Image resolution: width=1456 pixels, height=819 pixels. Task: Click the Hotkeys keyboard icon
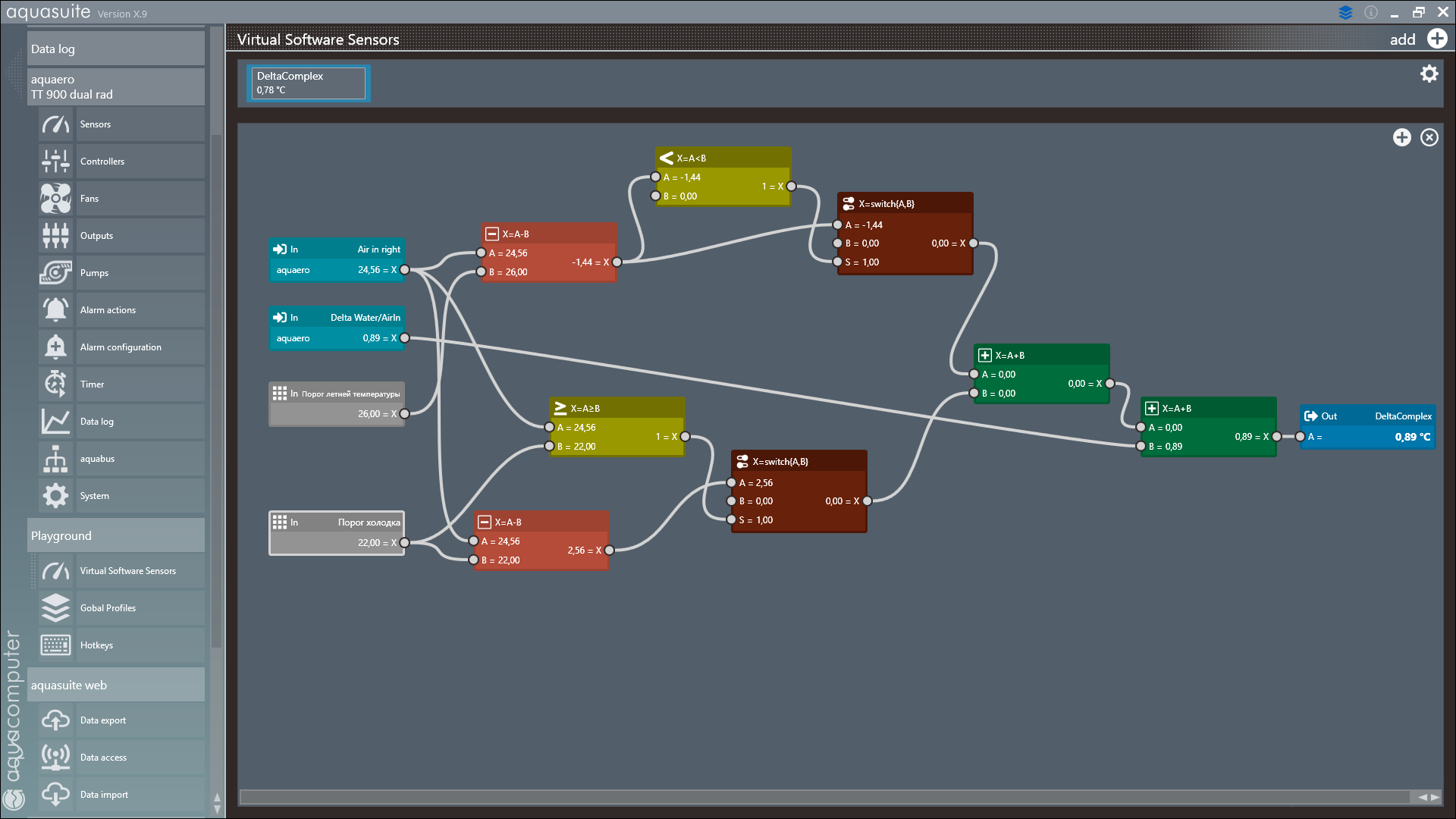point(55,645)
